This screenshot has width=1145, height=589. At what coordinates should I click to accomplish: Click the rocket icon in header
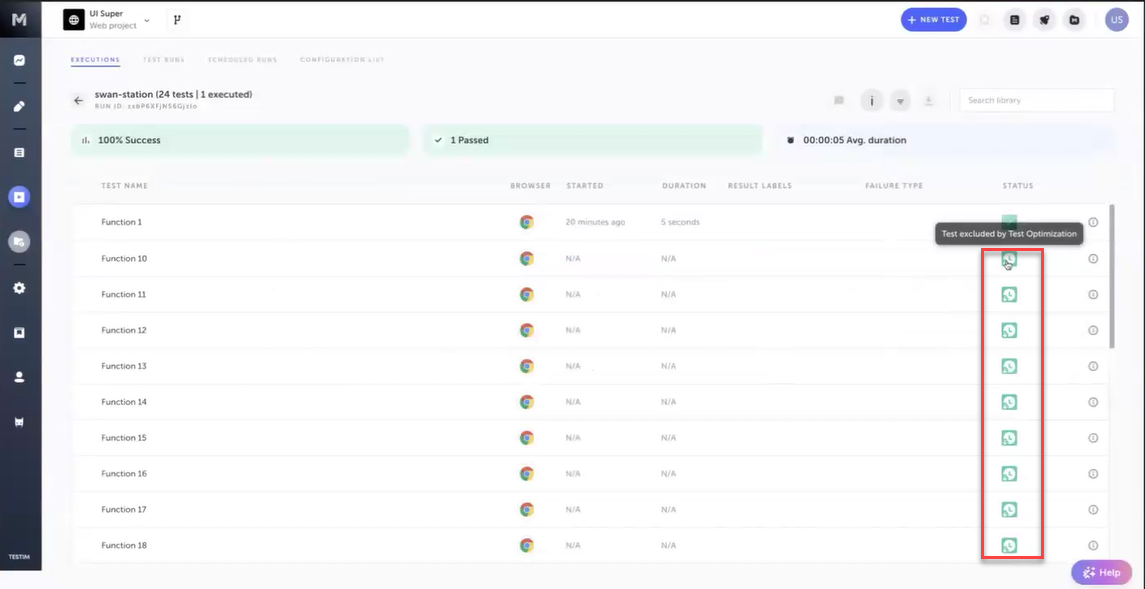1044,20
